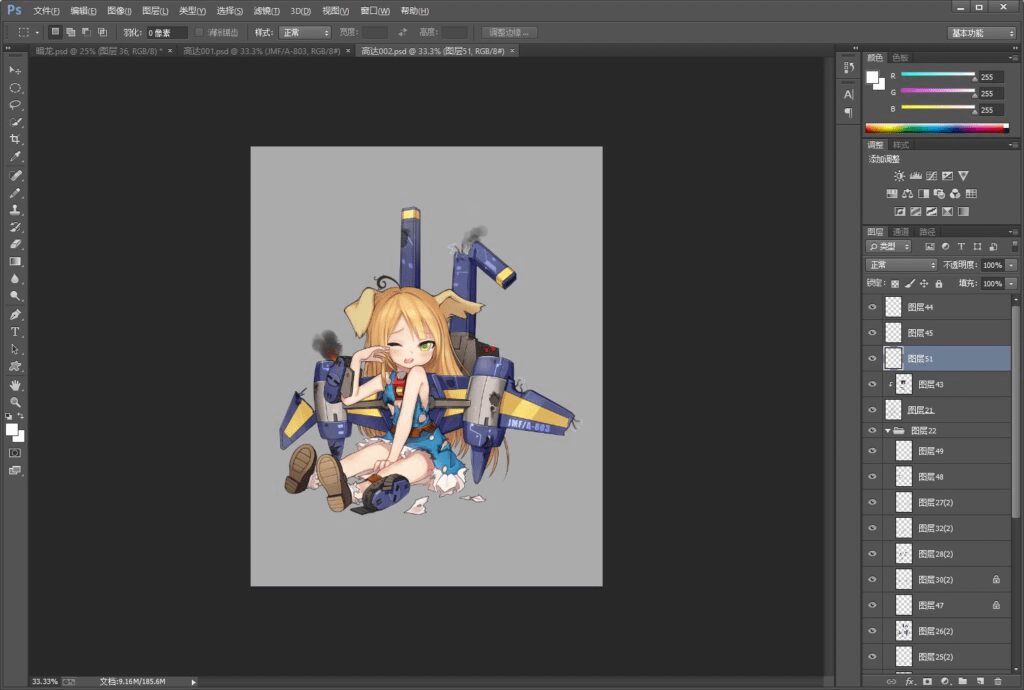Screen dimensions: 1024x690
Task: Collapse the 图层 22 group
Action: (x=888, y=431)
